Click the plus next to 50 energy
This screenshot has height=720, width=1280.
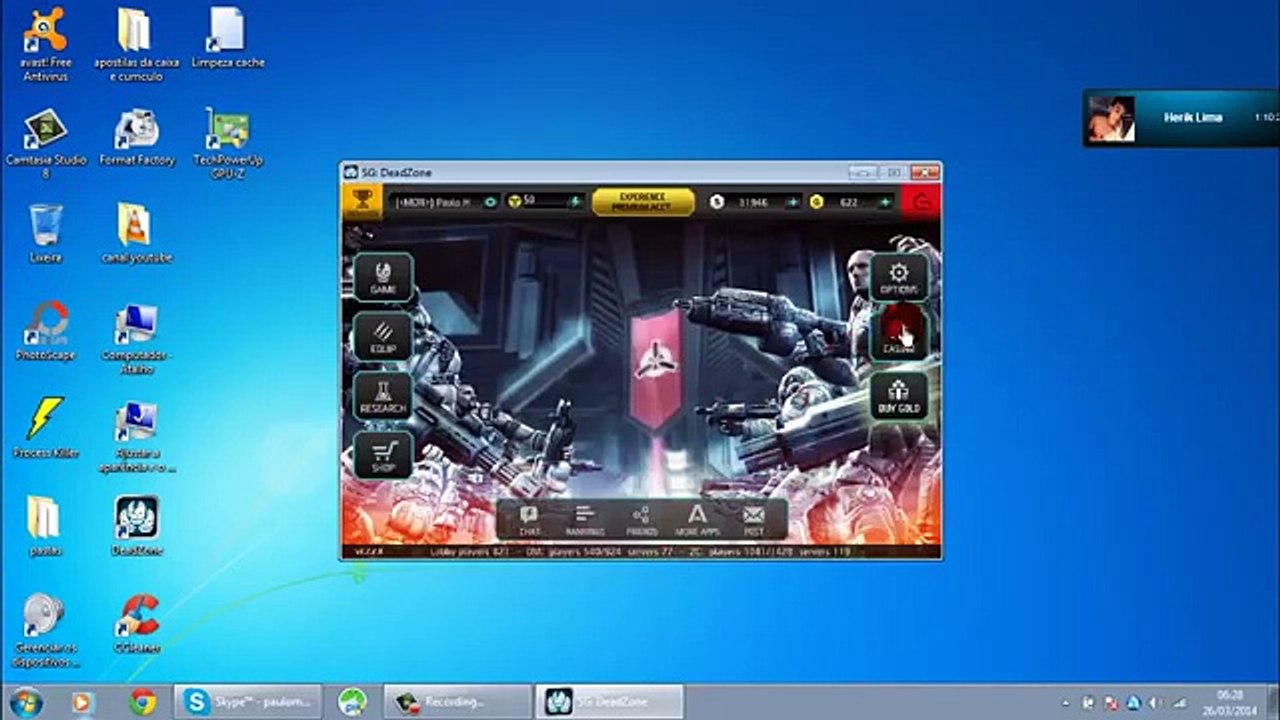tap(575, 202)
